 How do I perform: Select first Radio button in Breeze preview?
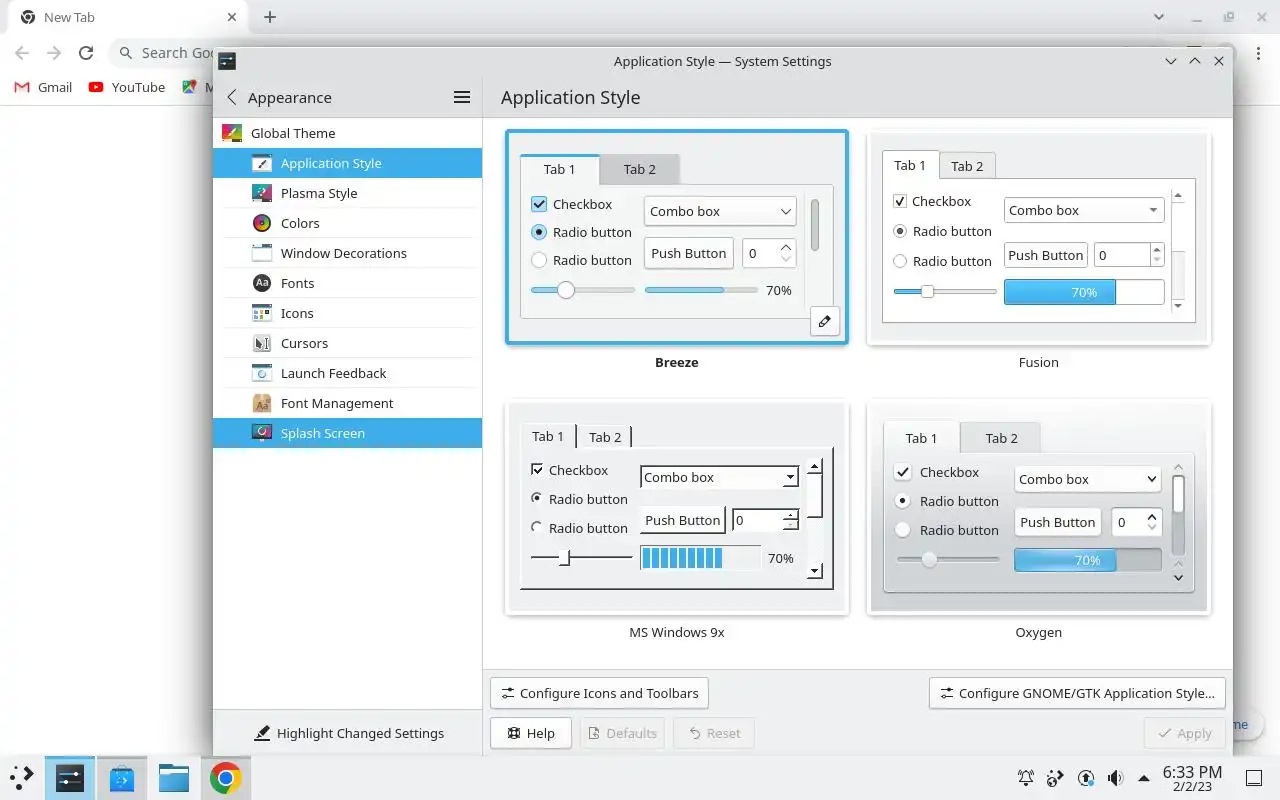(539, 232)
